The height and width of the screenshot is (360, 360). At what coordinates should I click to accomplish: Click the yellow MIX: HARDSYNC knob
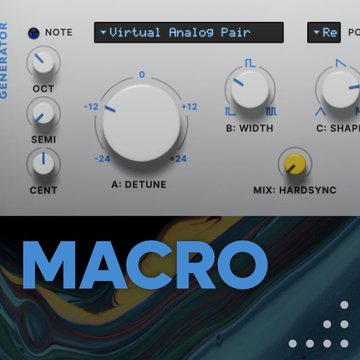click(x=295, y=164)
